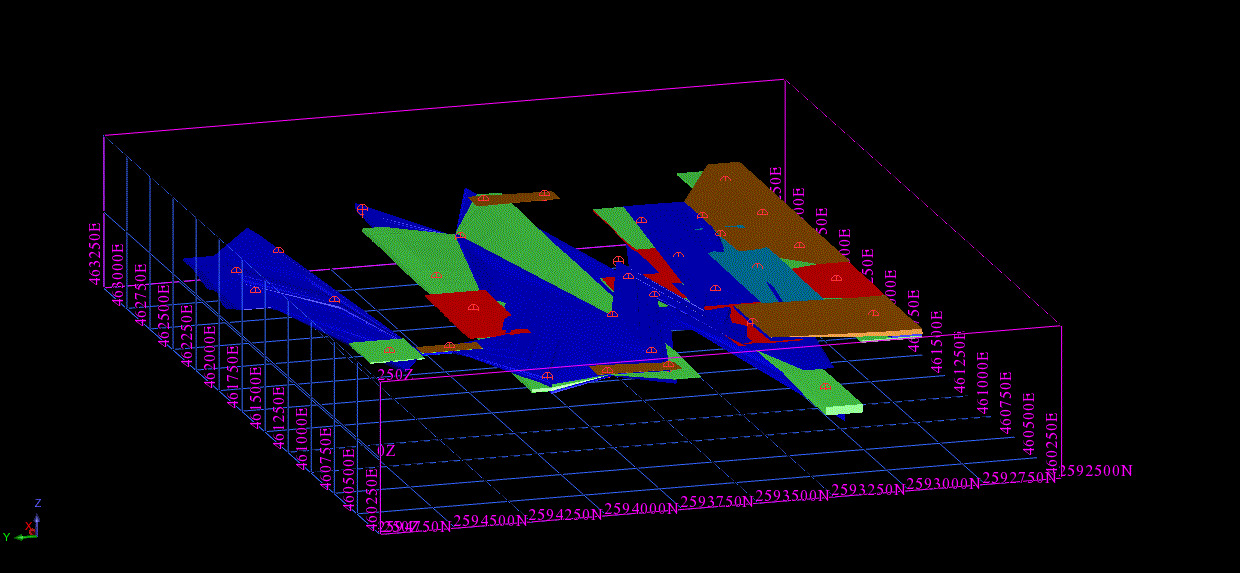Pick the marker on the small lower-left green patch

point(389,351)
